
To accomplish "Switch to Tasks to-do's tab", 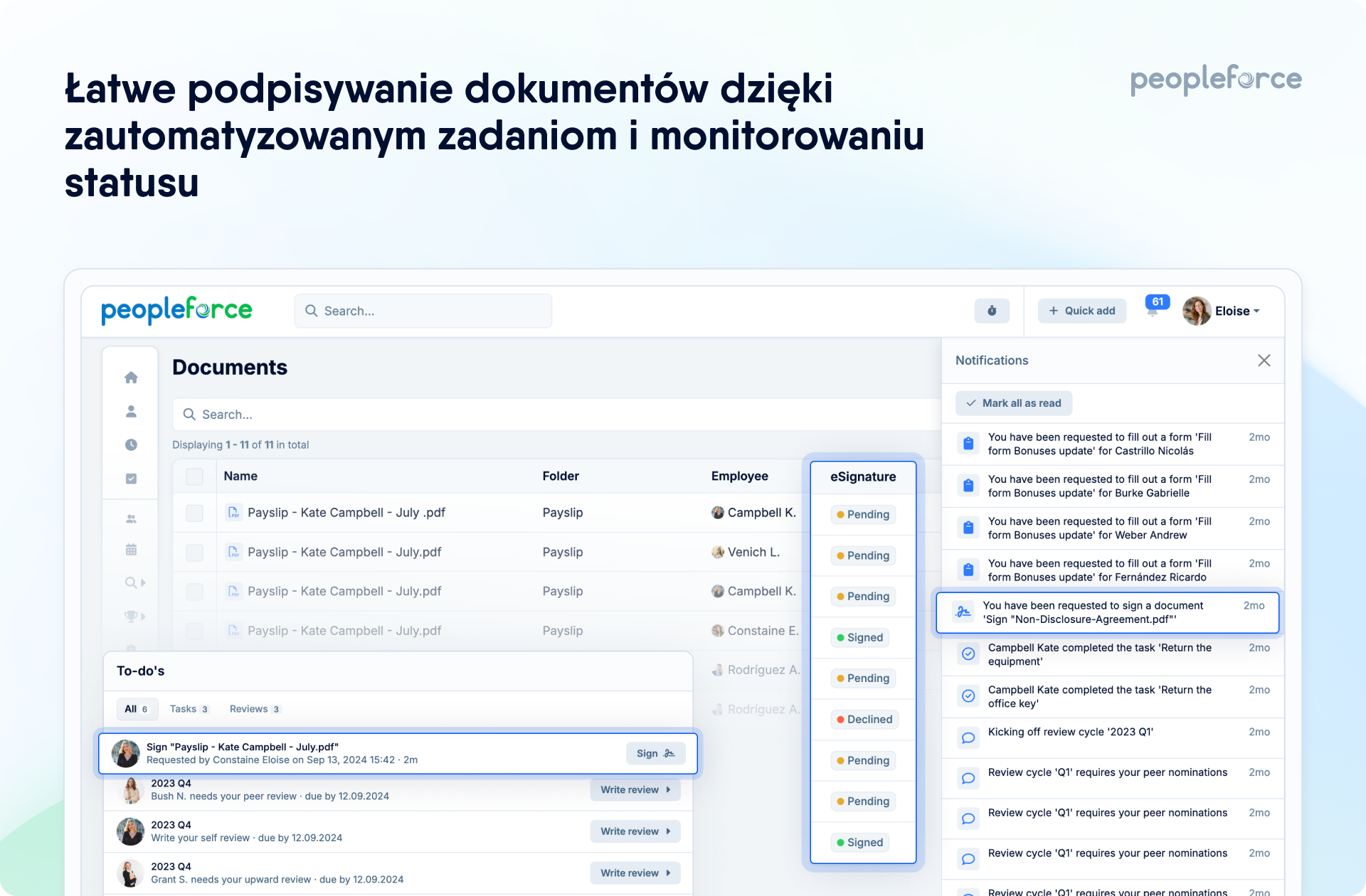I will (x=189, y=709).
